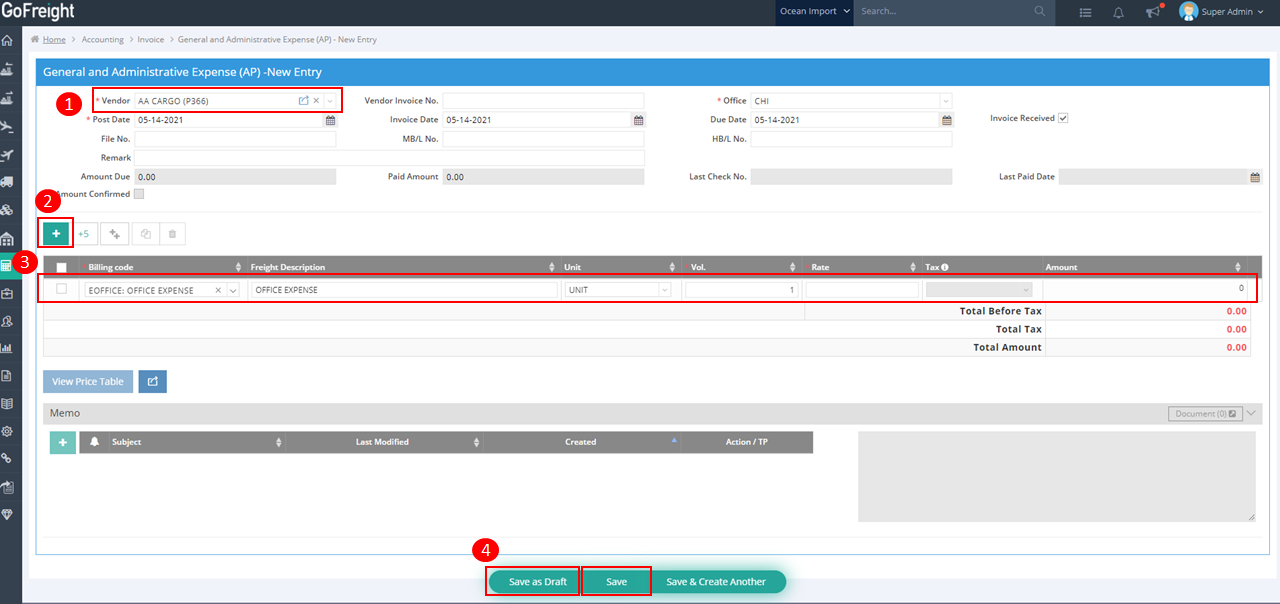Click the delete trash icon above the billing table

172,233
